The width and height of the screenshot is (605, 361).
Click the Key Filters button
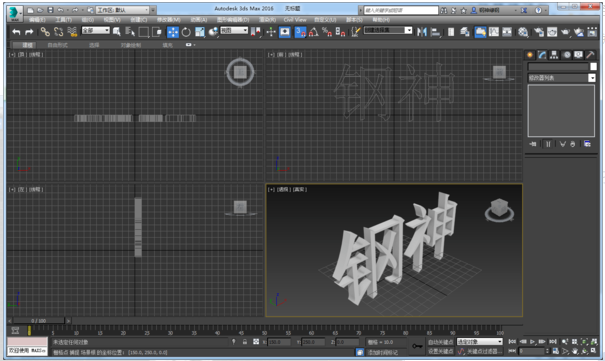pyautogui.click(x=484, y=351)
